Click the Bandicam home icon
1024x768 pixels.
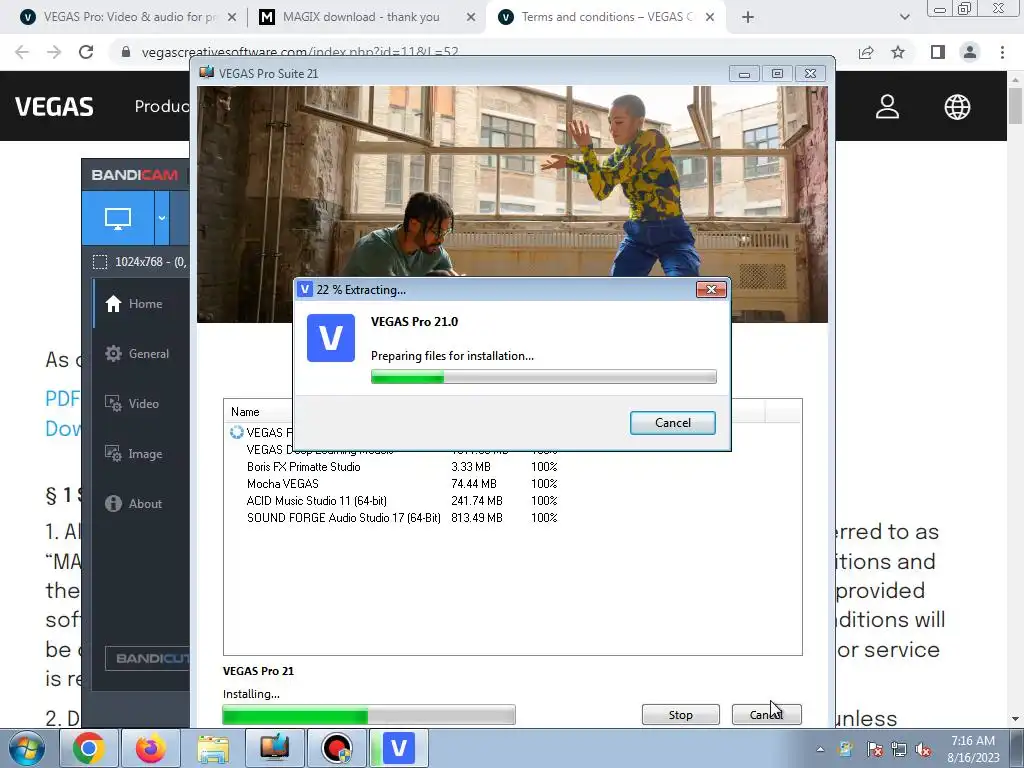point(114,304)
